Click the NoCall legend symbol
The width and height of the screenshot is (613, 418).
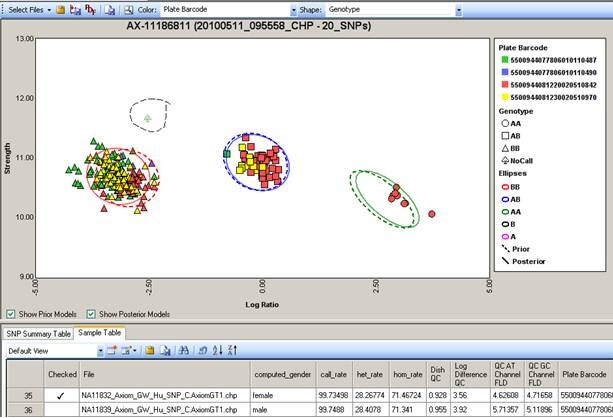tap(505, 160)
